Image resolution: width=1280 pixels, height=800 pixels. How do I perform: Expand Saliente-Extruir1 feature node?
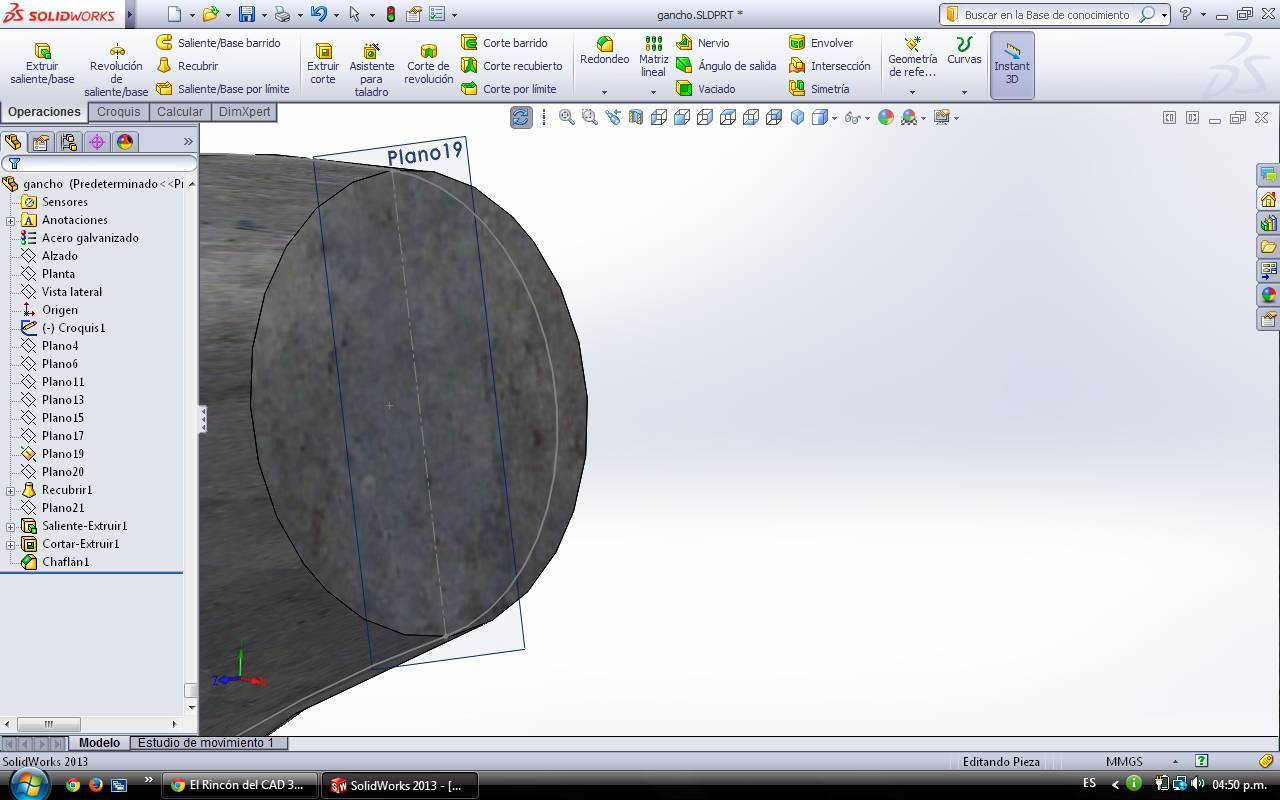(x=11, y=526)
